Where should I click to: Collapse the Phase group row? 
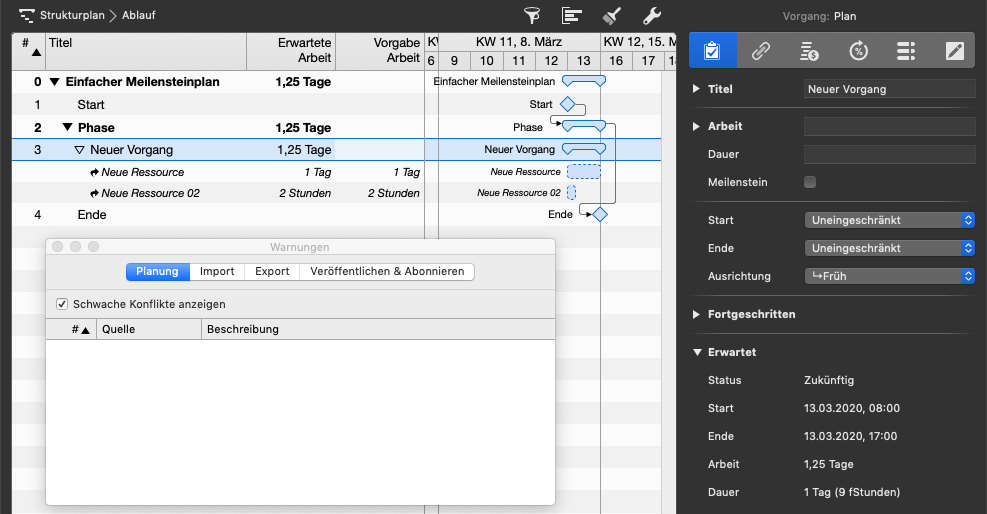pos(67,128)
